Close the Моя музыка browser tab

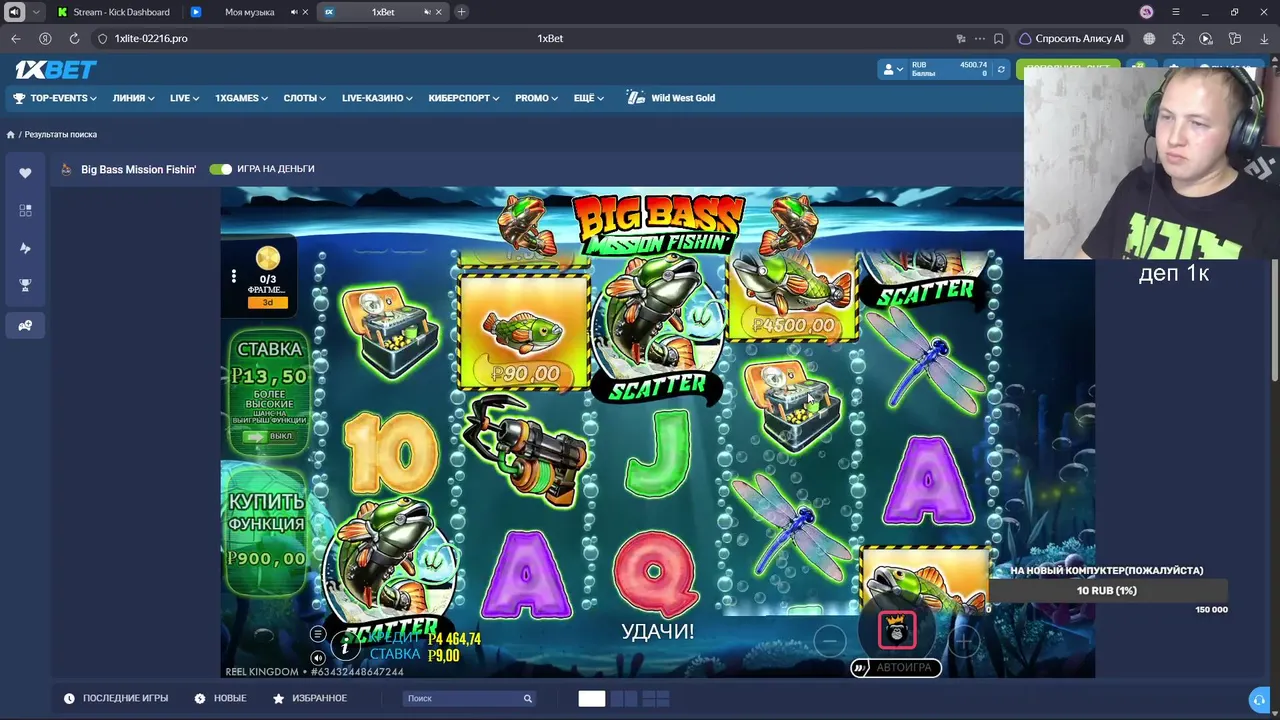[x=306, y=12]
